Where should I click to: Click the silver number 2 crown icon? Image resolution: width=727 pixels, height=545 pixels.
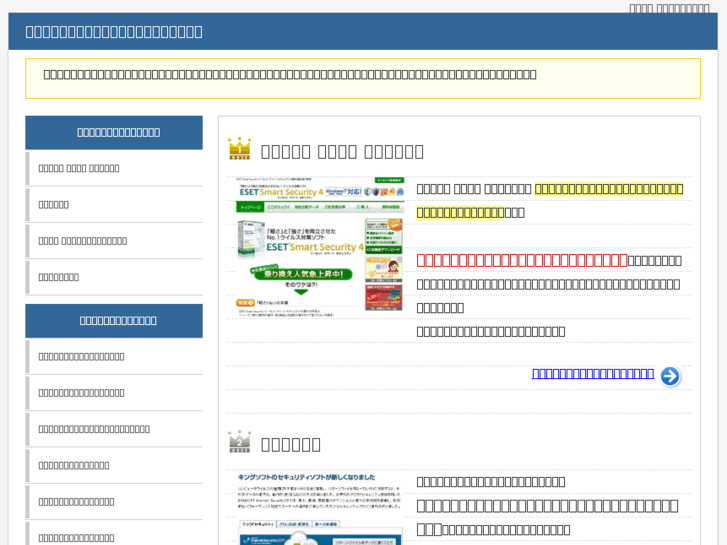[240, 442]
